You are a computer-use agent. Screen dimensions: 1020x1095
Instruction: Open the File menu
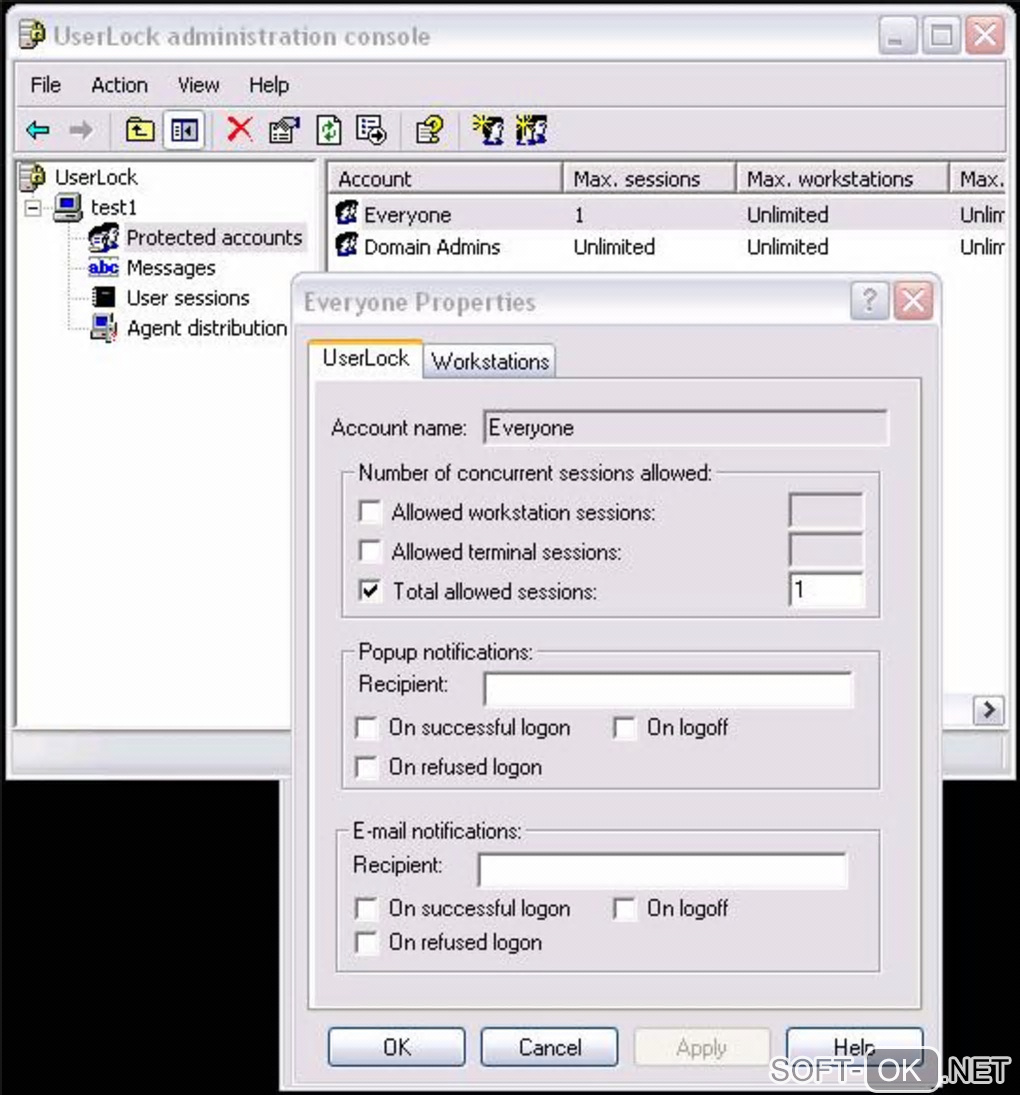[45, 85]
